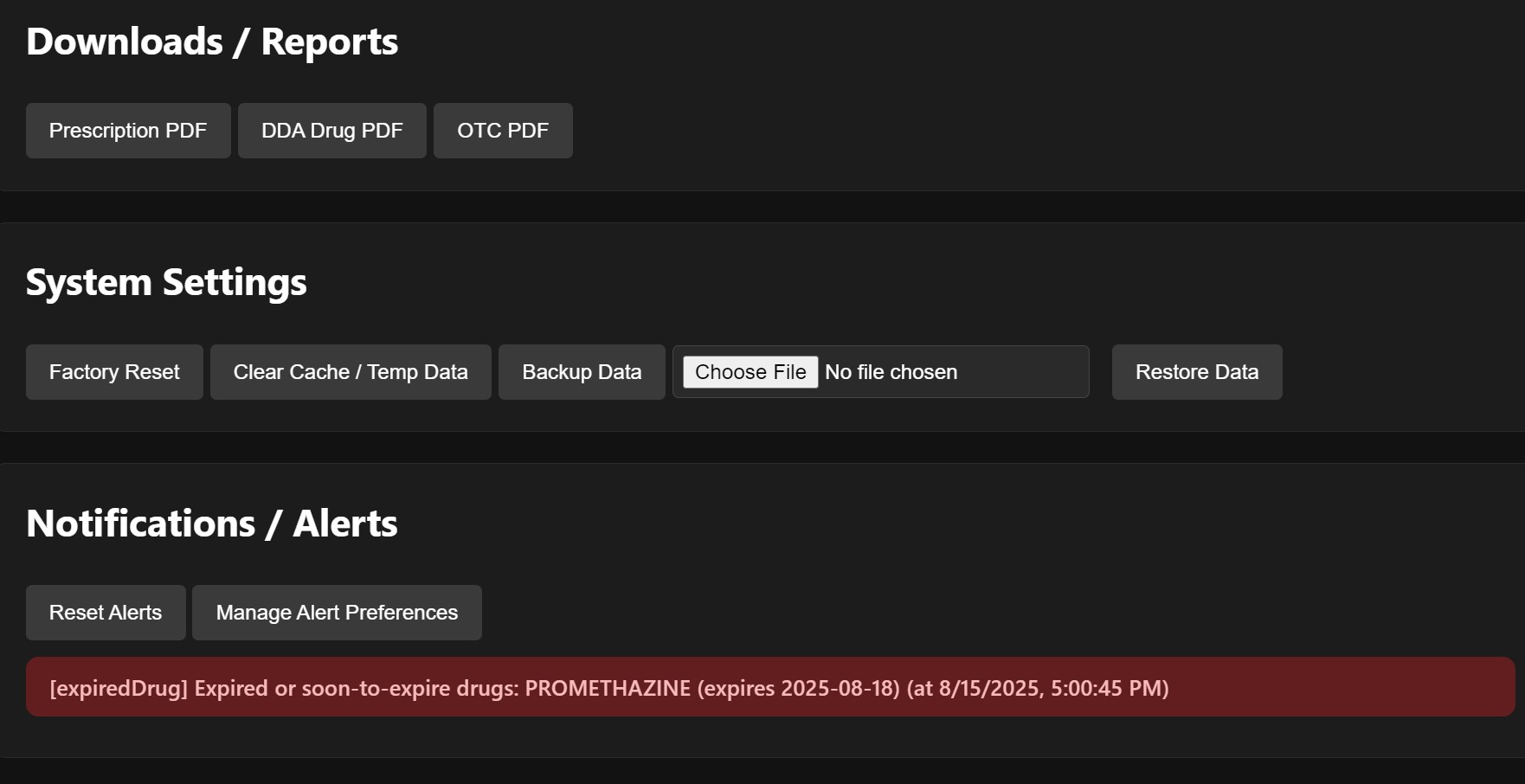The height and width of the screenshot is (784, 1525).
Task: Click the expiry date 2025-08-18 in alert
Action: (840, 688)
